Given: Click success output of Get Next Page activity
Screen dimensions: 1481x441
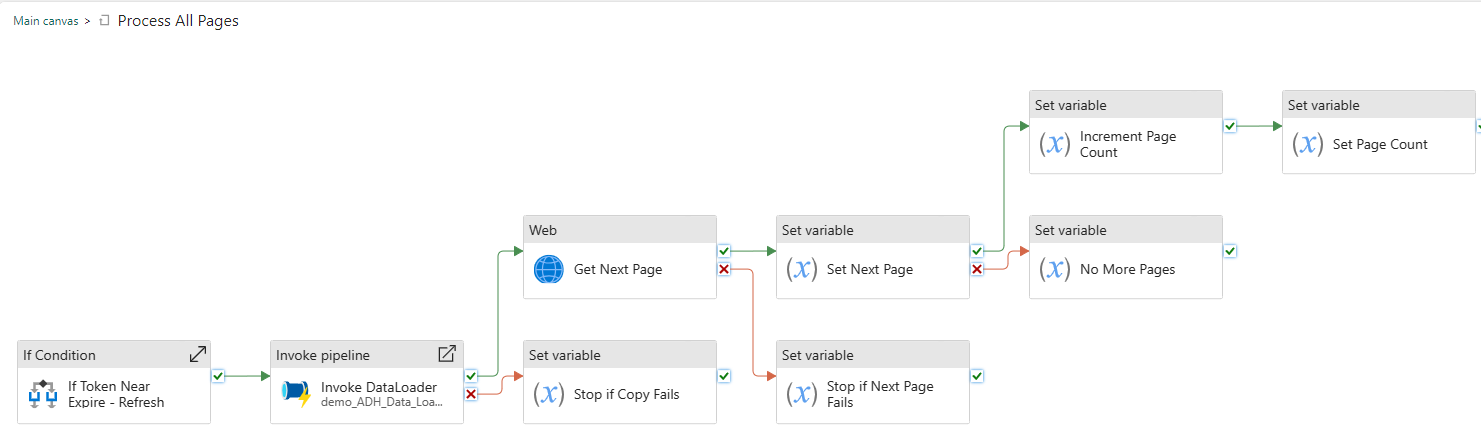Looking at the screenshot, I should coord(724,251).
